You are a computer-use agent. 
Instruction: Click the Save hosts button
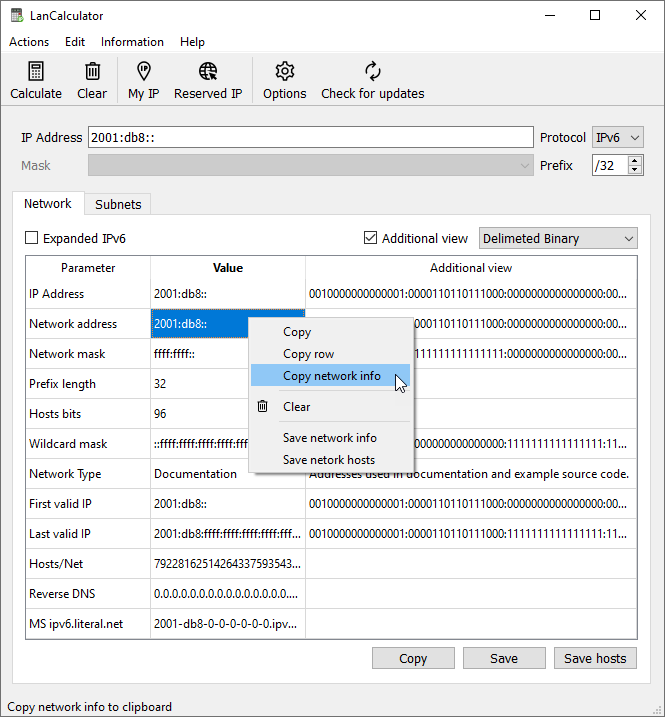pyautogui.click(x=595, y=658)
